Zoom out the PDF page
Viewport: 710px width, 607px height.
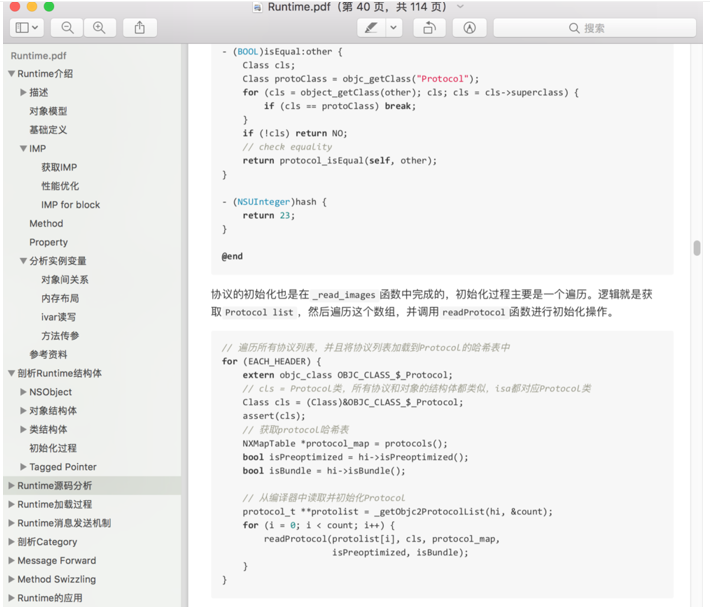(67, 28)
